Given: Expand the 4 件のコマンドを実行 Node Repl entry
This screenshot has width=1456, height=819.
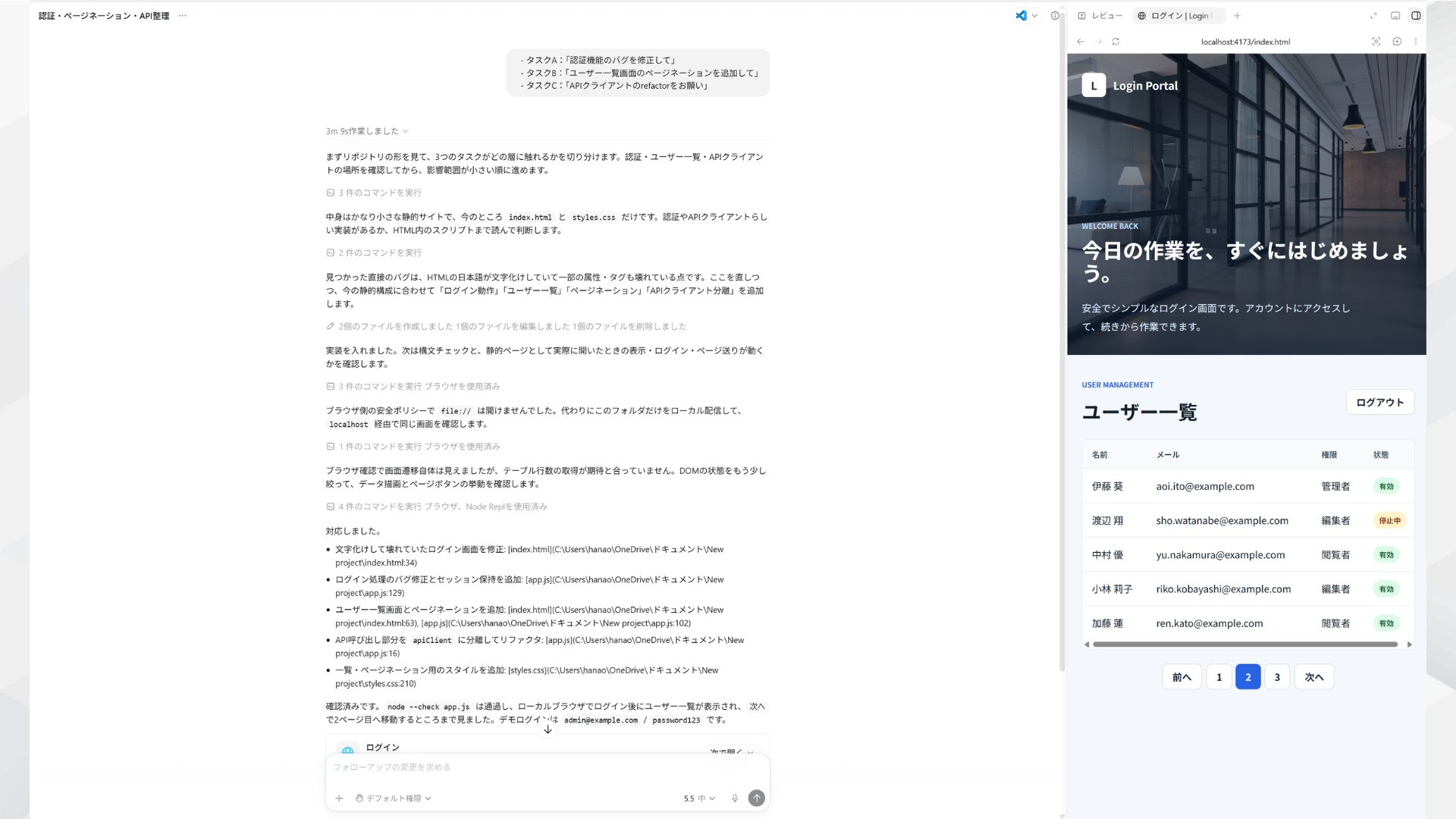Looking at the screenshot, I should tap(437, 507).
